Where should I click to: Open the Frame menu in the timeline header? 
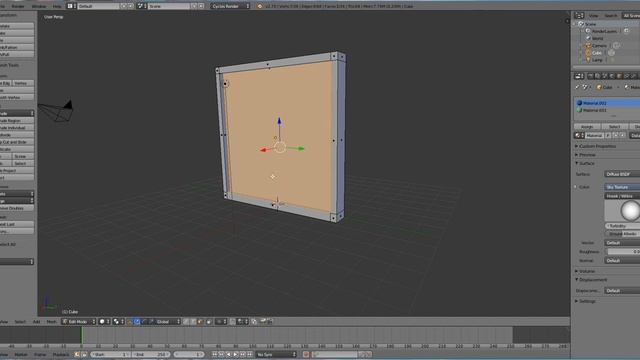click(x=40, y=354)
